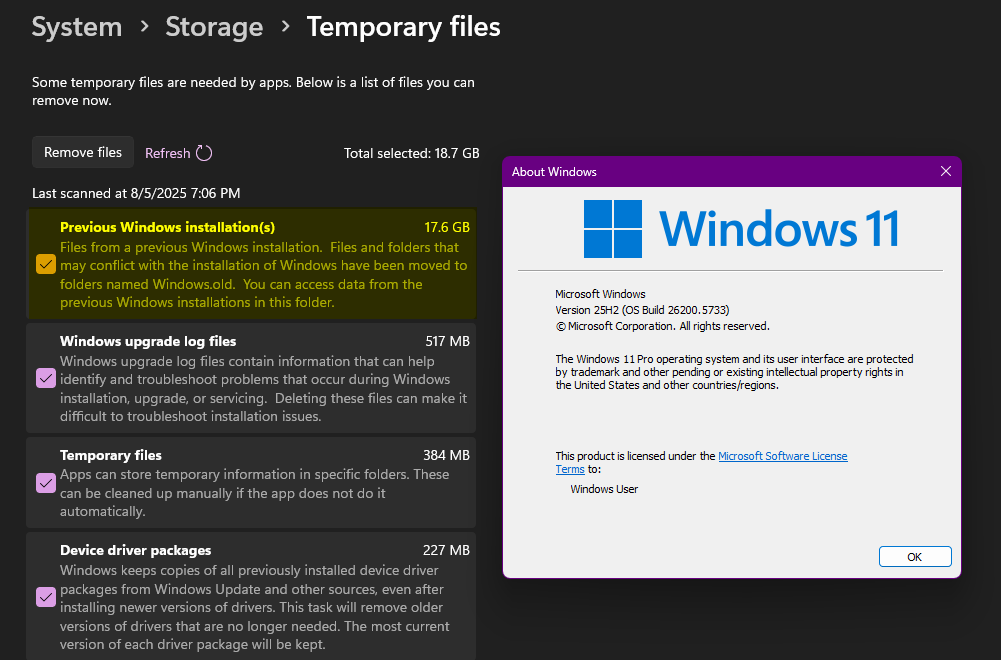Screen dimensions: 1001x660
Task: Open Microsoft Software License link
Action: [783, 456]
